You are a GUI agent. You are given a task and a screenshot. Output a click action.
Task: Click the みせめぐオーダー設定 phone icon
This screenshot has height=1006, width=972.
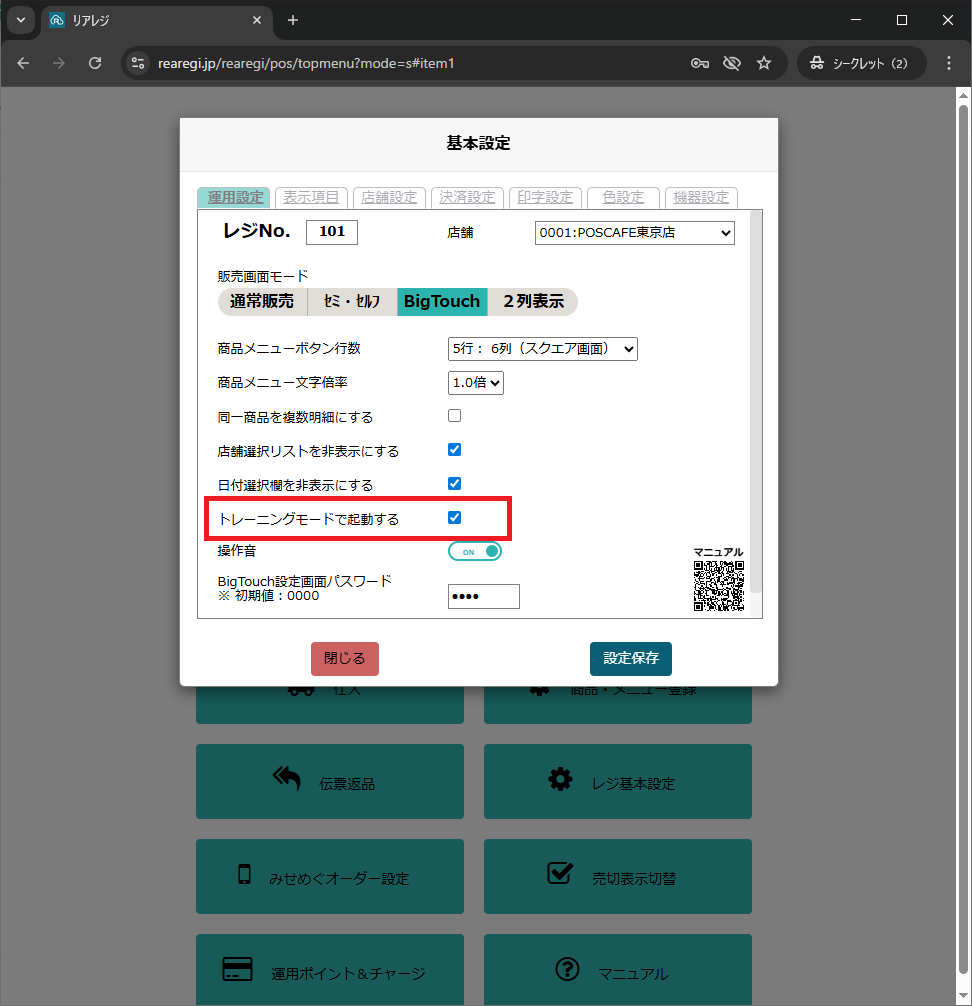[x=244, y=874]
